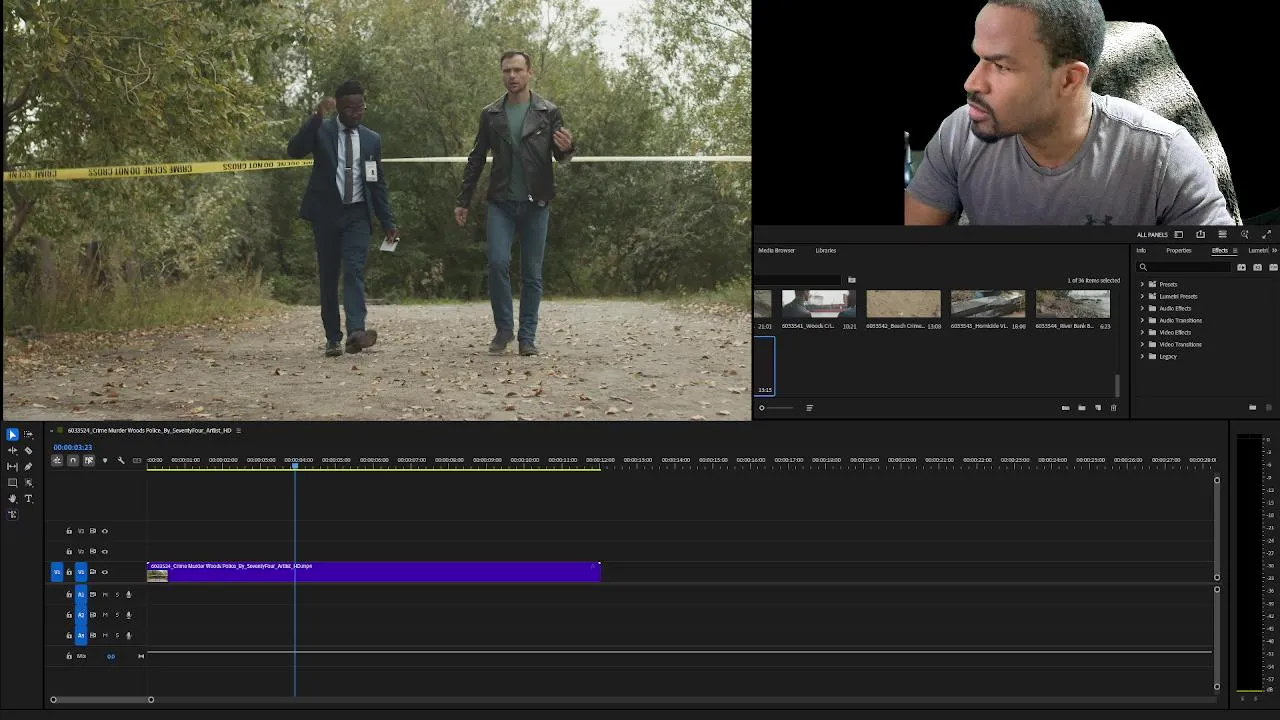1280x720 pixels.
Task: Expand the Presets effects folder
Action: (x=1142, y=284)
